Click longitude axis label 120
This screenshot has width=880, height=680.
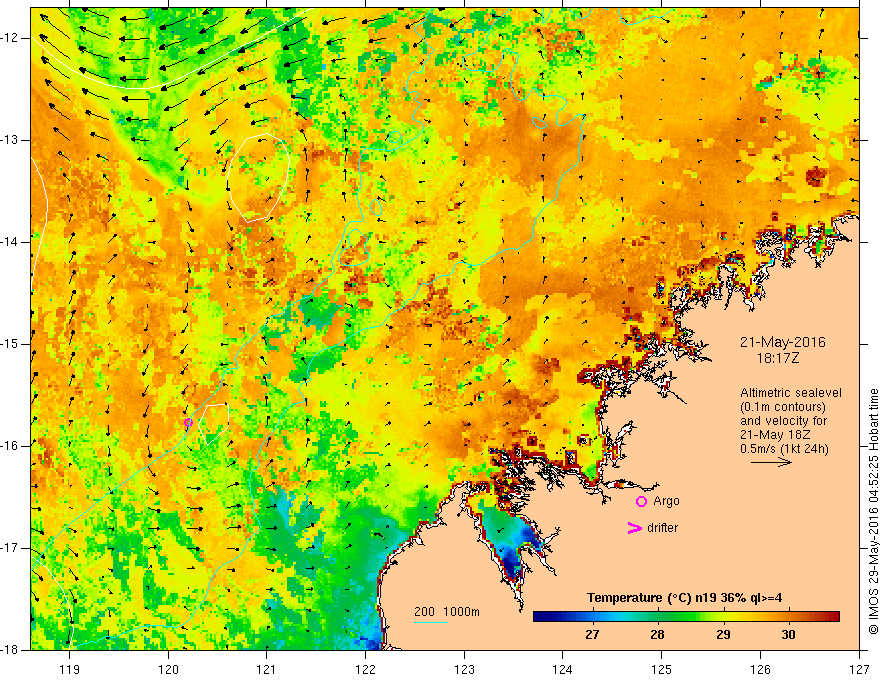coord(168,669)
